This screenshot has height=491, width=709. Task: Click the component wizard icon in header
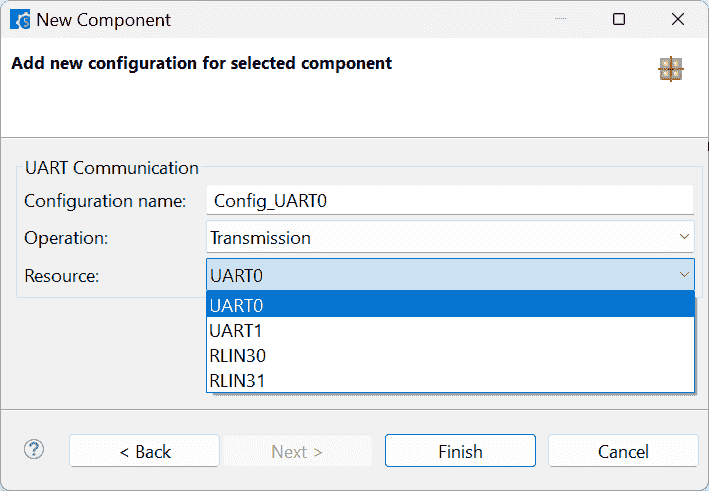671,69
